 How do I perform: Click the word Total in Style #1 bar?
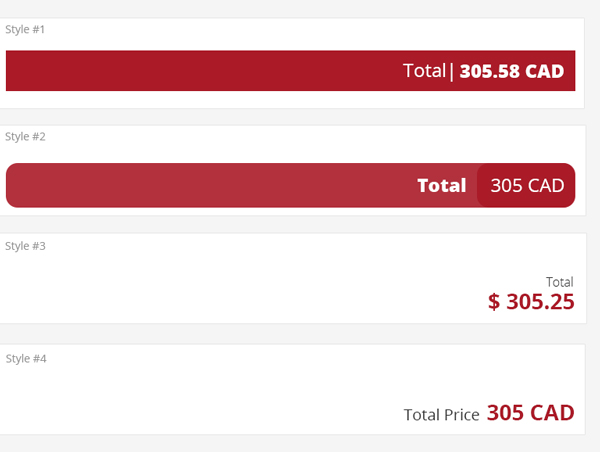[424, 71]
